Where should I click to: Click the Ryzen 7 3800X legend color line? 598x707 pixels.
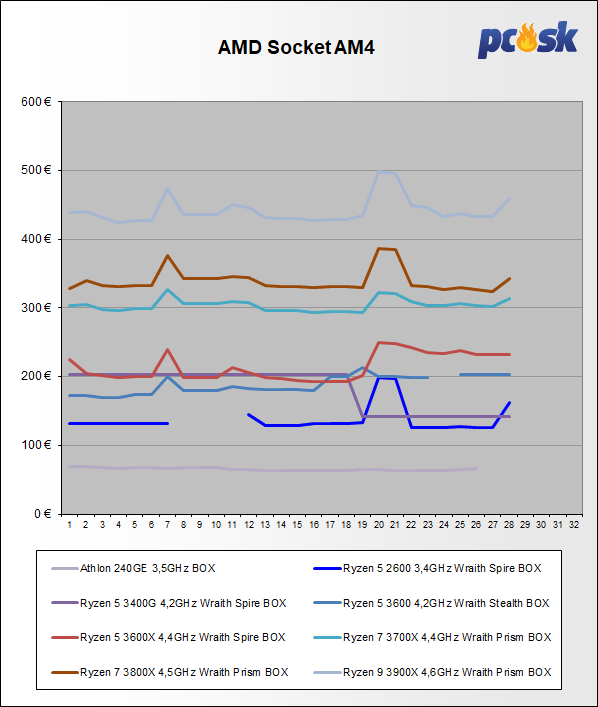pyautogui.click(x=65, y=672)
